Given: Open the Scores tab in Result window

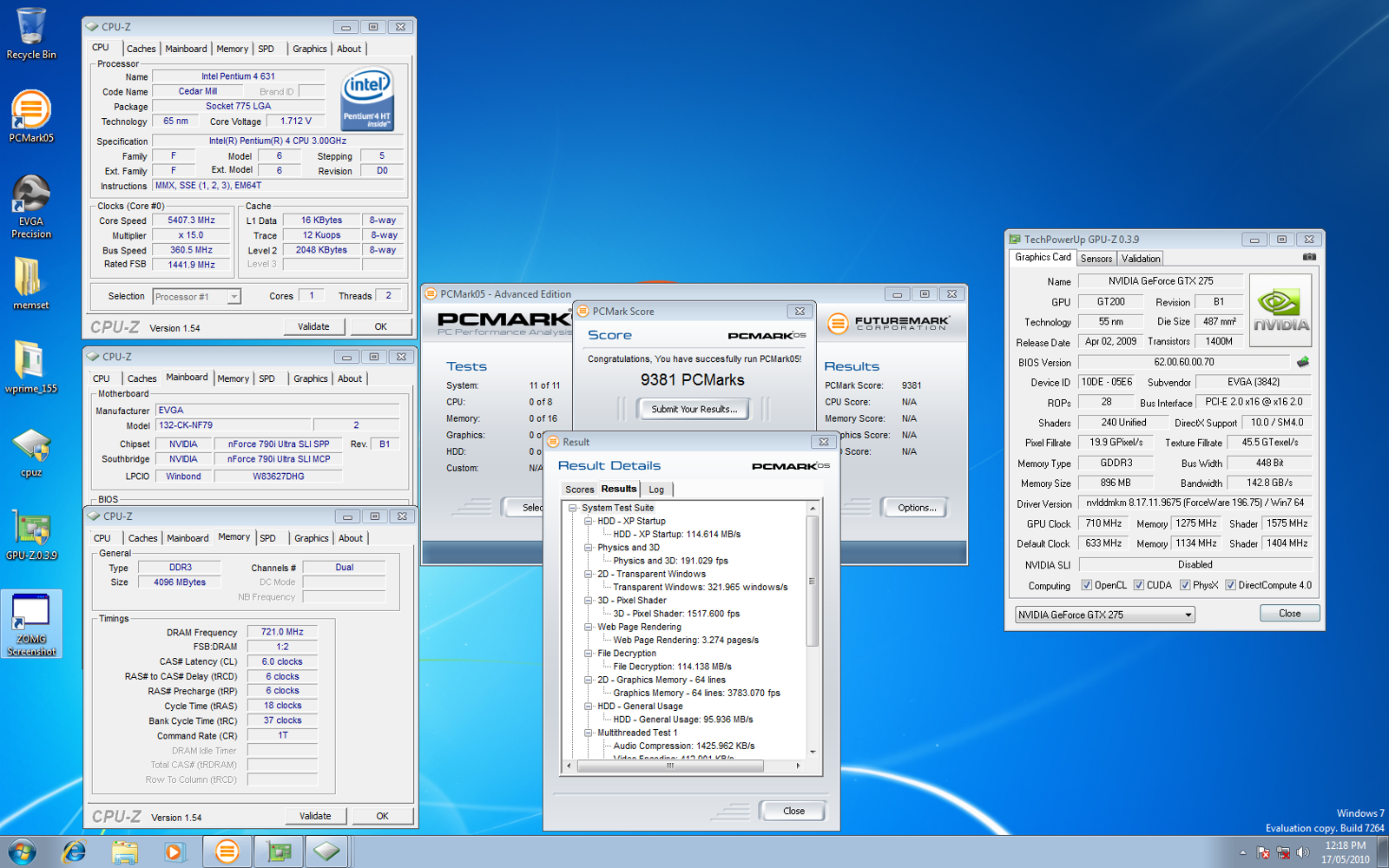Looking at the screenshot, I should pos(579,490).
